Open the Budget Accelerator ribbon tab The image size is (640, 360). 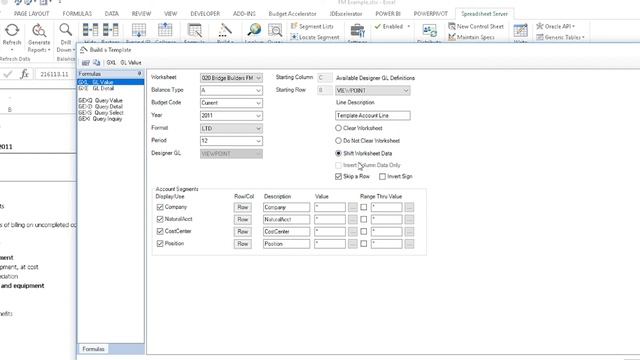pos(292,13)
